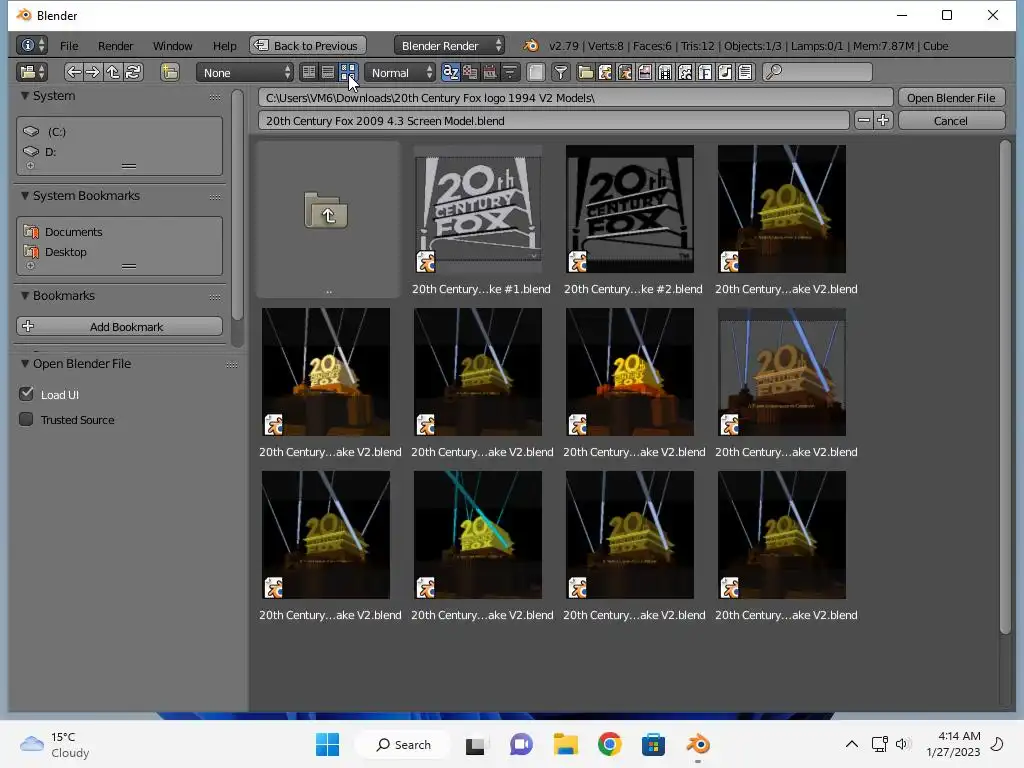Toggle filter for backup .blend files

pos(625,72)
